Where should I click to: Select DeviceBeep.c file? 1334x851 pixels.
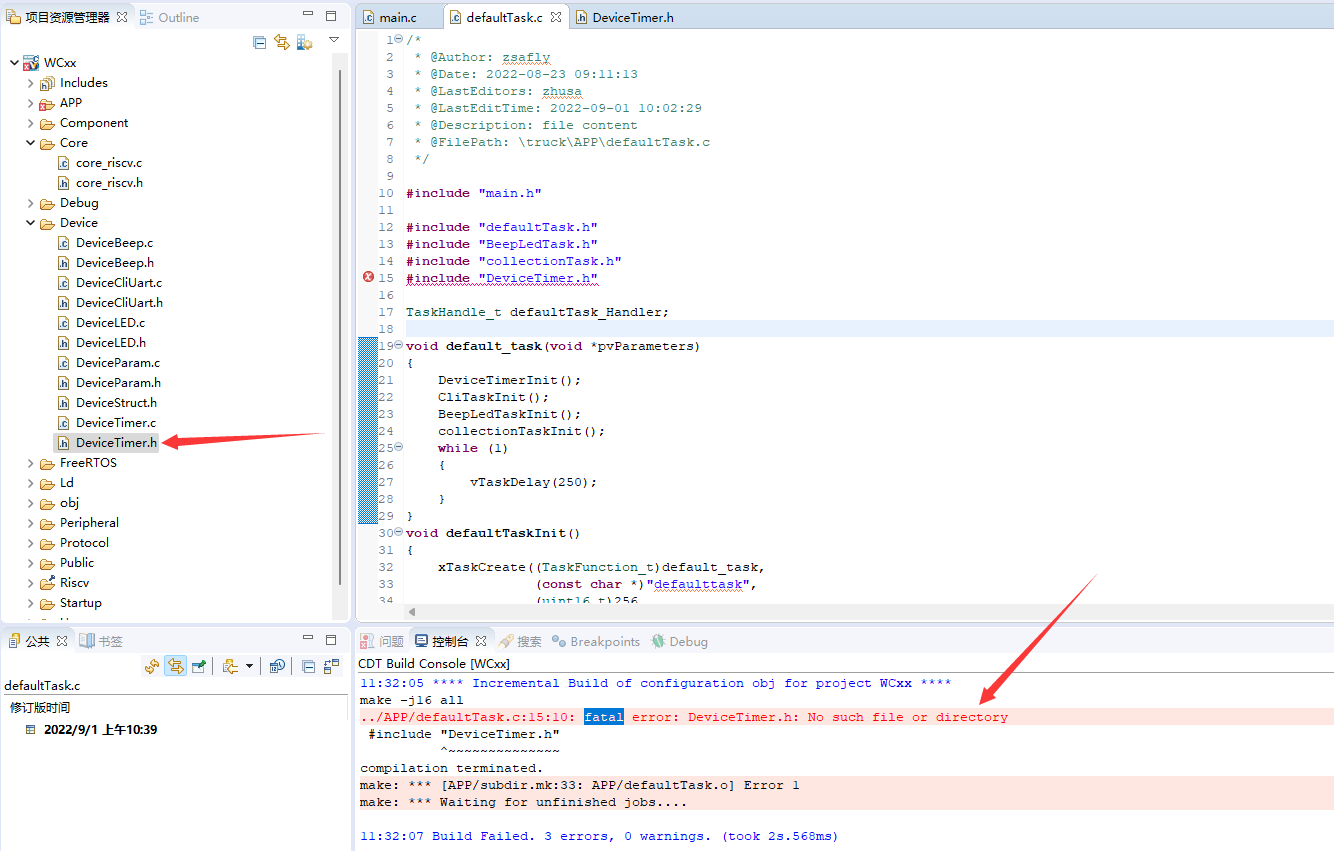[114, 243]
